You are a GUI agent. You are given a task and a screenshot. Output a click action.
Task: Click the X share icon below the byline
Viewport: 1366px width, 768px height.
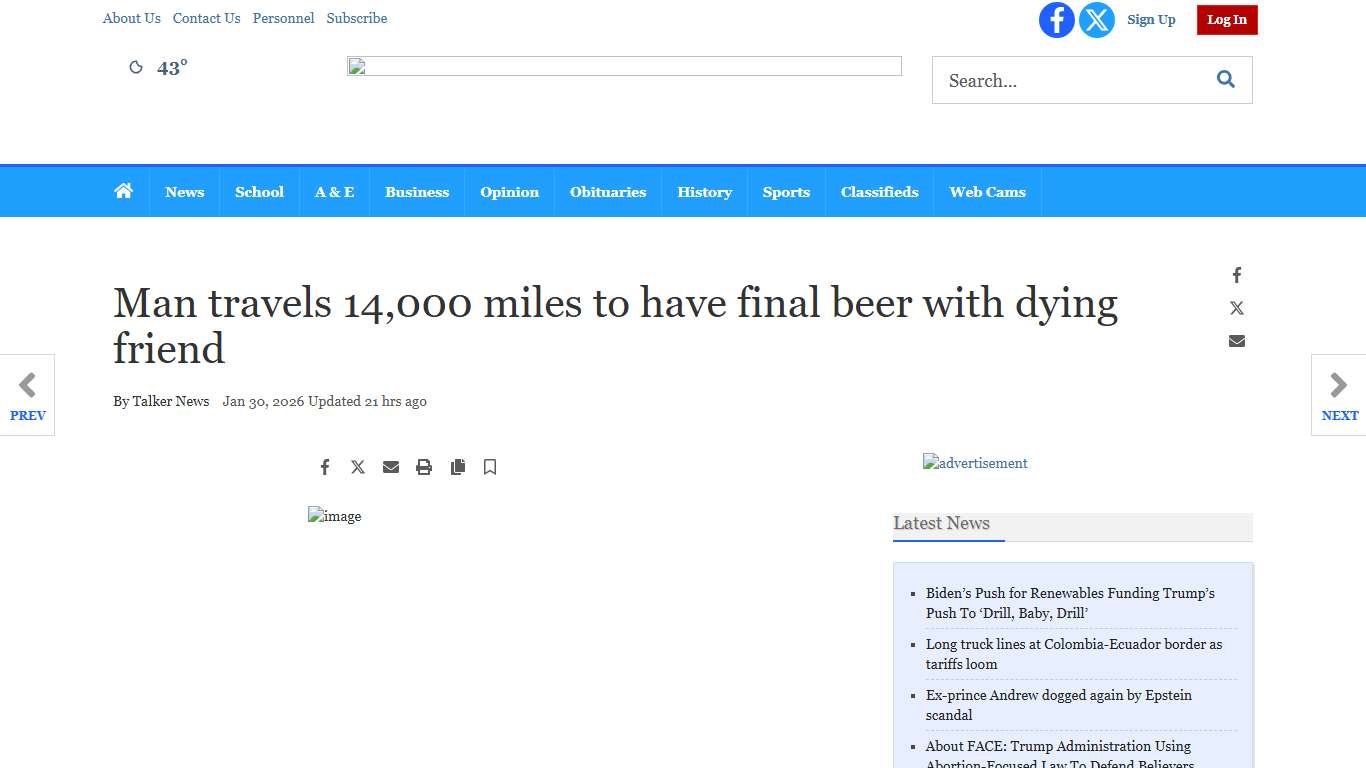(x=358, y=467)
